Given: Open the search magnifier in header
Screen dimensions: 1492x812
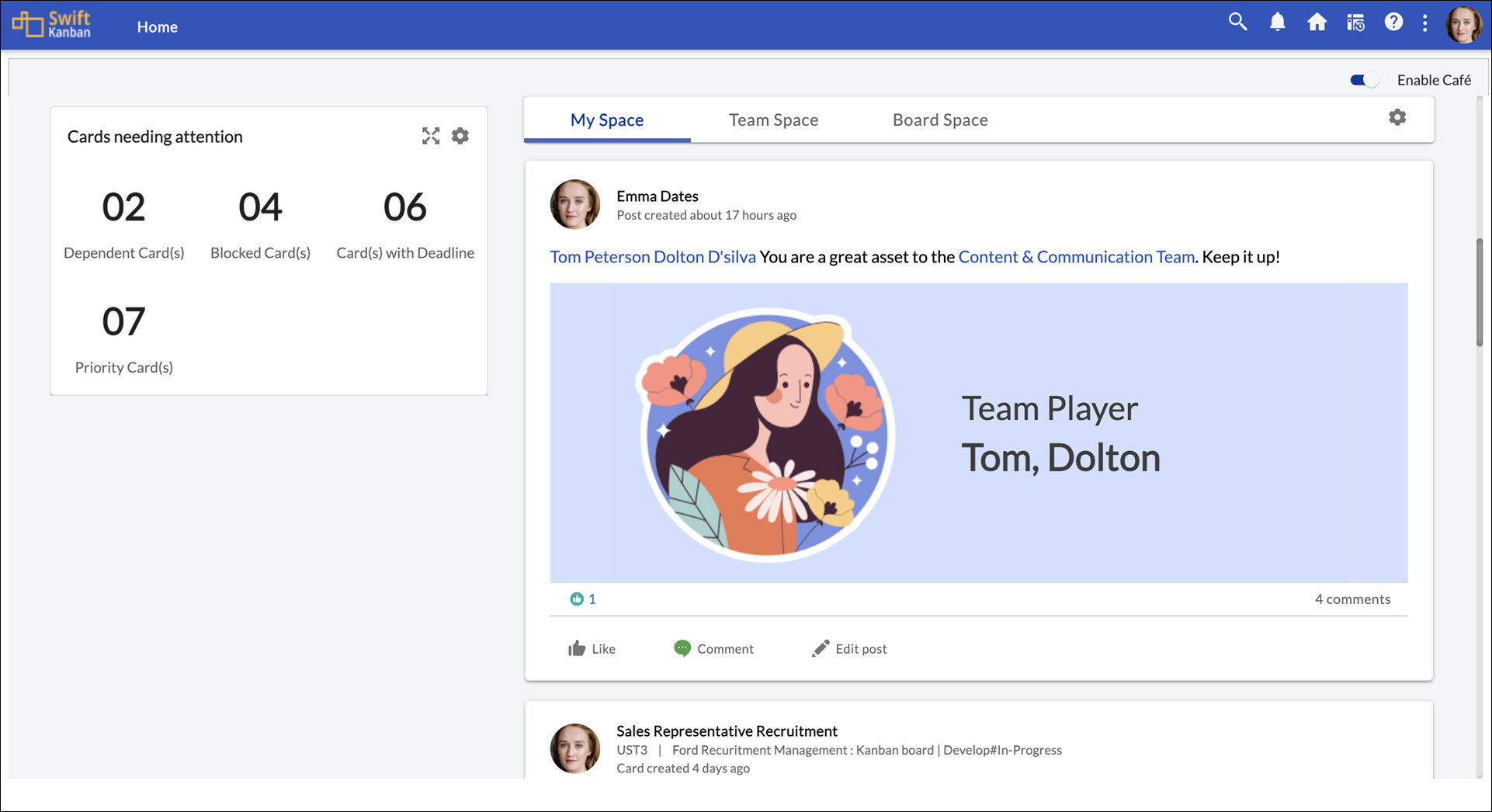Looking at the screenshot, I should tap(1237, 23).
